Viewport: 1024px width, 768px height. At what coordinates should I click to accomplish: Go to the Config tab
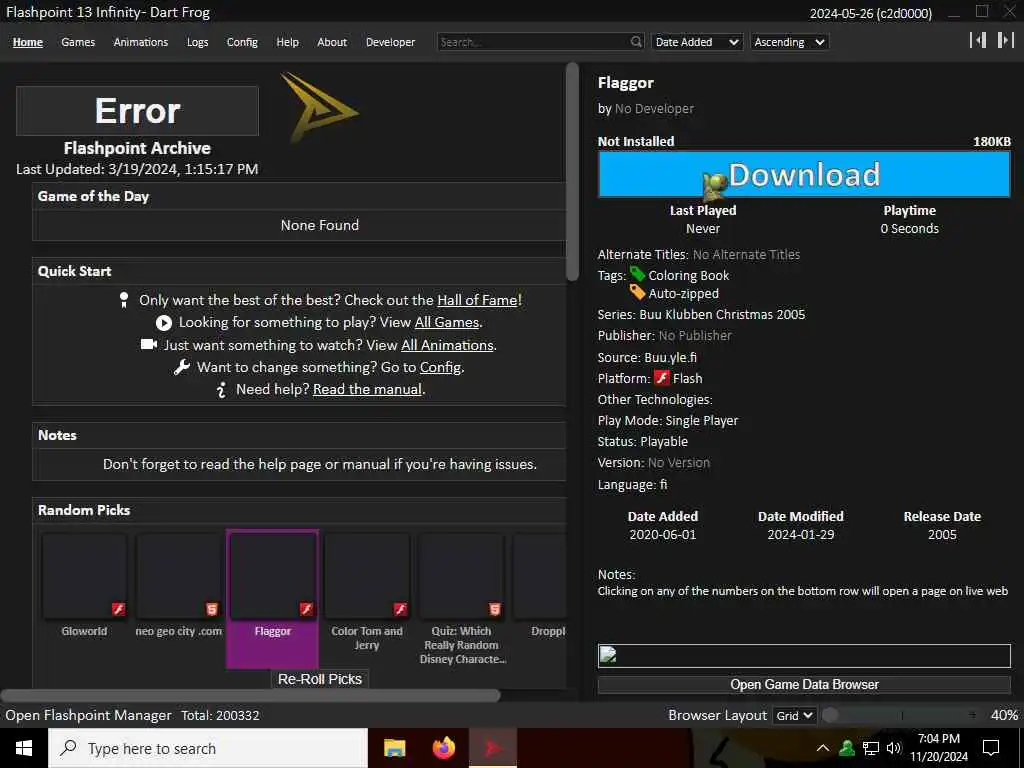pyautogui.click(x=242, y=42)
